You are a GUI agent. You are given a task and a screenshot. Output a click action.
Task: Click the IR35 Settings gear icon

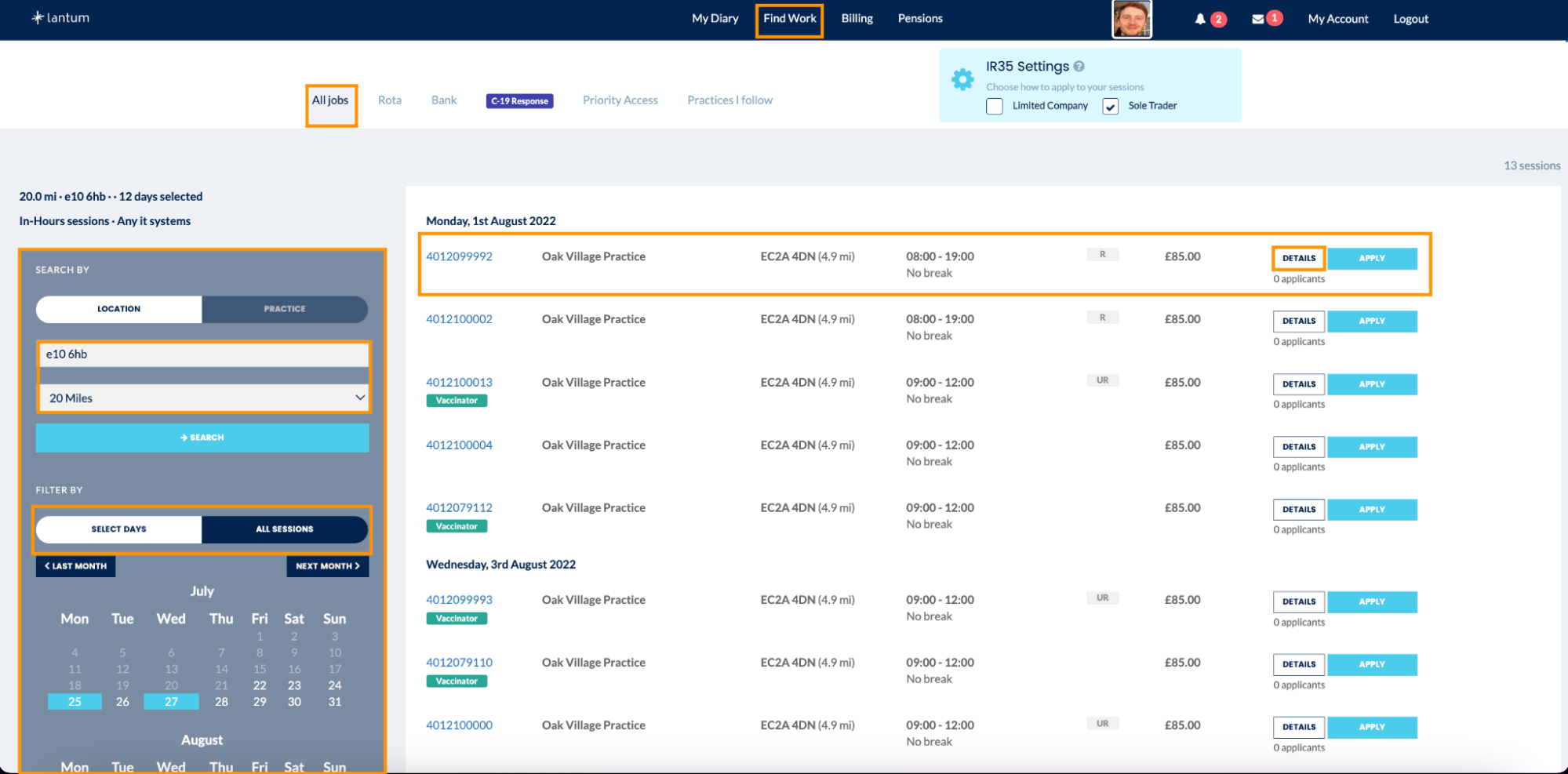pos(962,79)
